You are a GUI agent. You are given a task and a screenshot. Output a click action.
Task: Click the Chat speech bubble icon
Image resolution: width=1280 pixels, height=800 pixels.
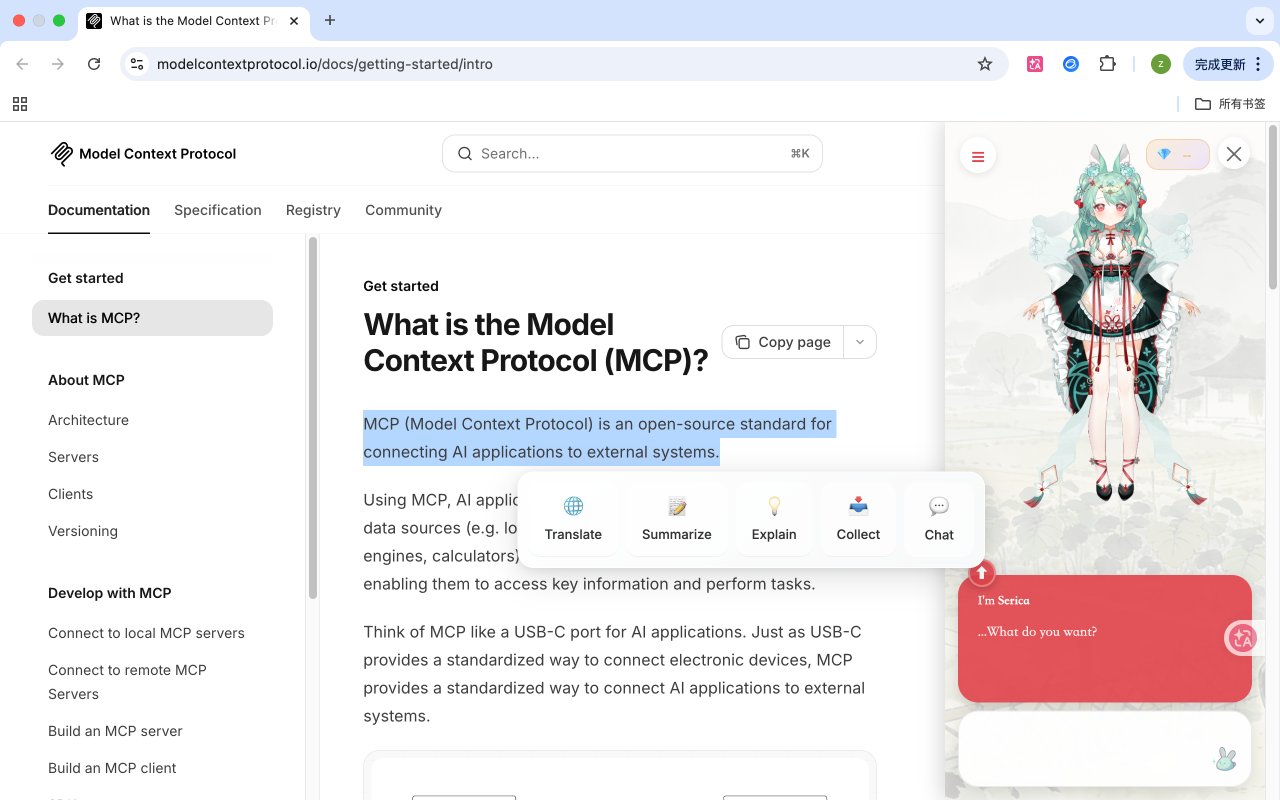click(x=939, y=506)
